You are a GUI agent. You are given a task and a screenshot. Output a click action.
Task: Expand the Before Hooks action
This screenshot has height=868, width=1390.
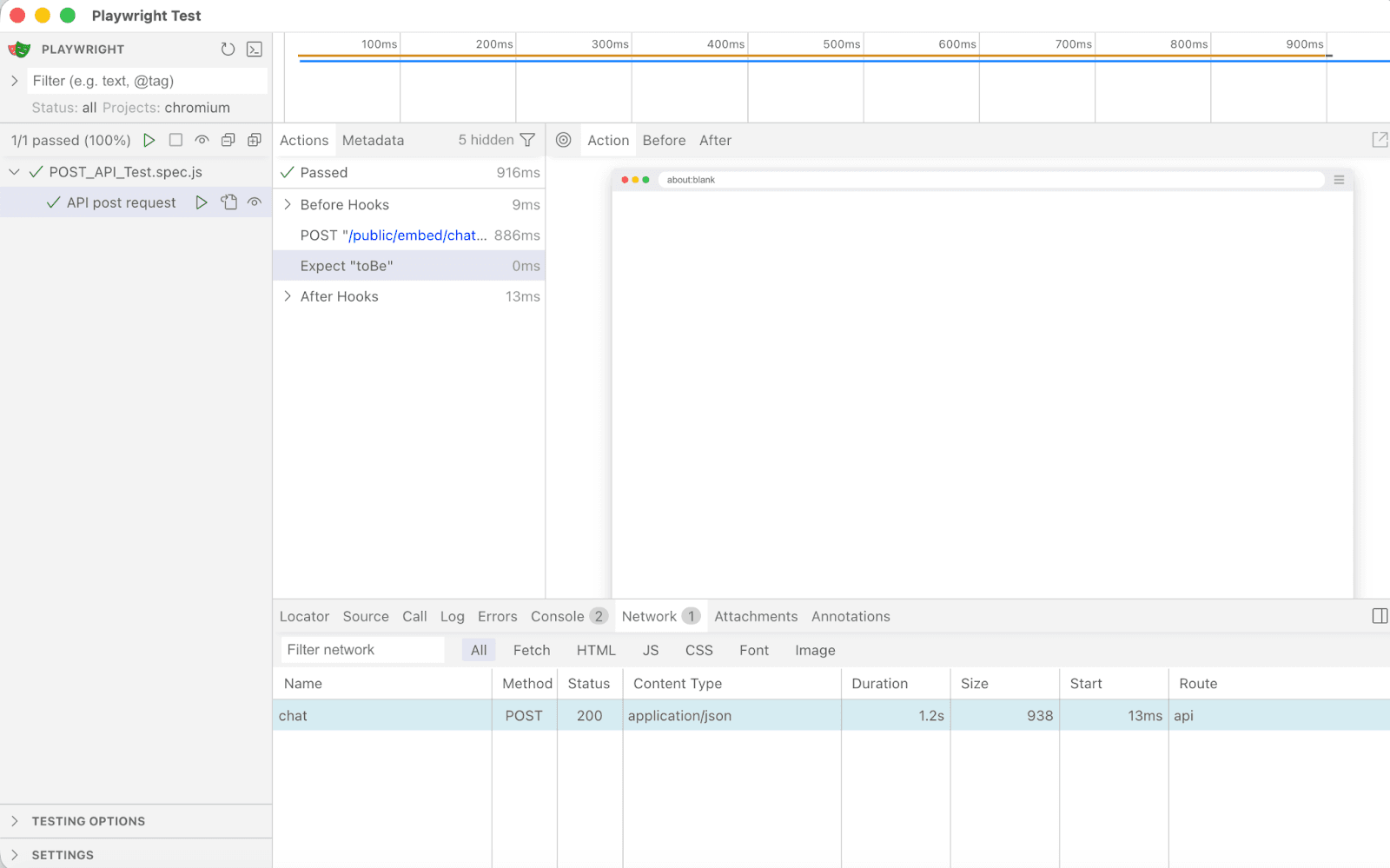[x=288, y=205]
